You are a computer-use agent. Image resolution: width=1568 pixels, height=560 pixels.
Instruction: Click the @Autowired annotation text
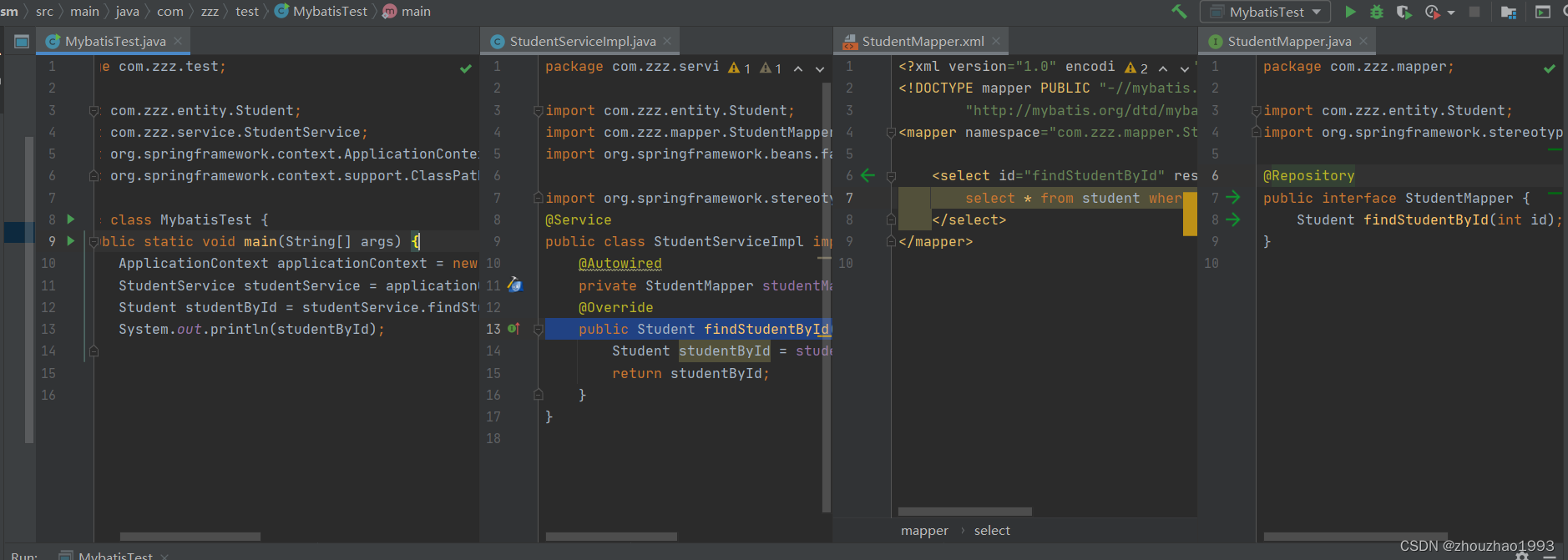[620, 264]
